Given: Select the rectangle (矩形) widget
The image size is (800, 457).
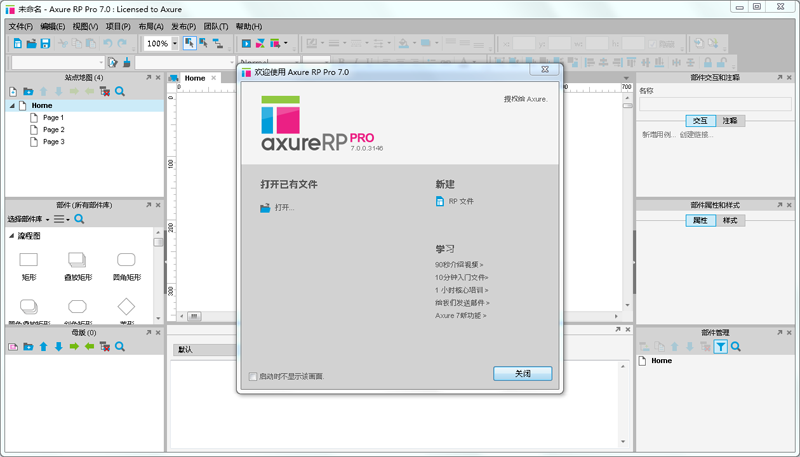Looking at the screenshot, I should (x=29, y=262).
